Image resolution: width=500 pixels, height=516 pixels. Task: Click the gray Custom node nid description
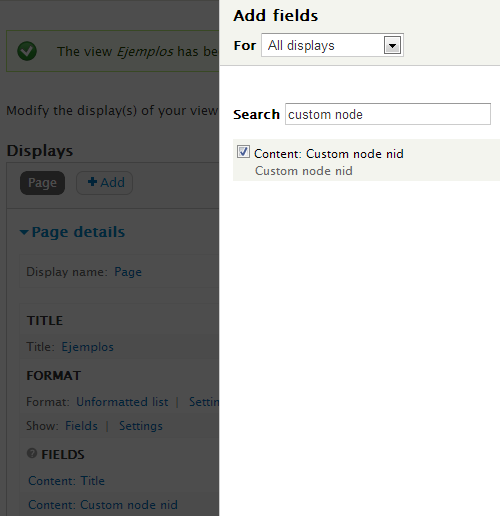[x=304, y=171]
